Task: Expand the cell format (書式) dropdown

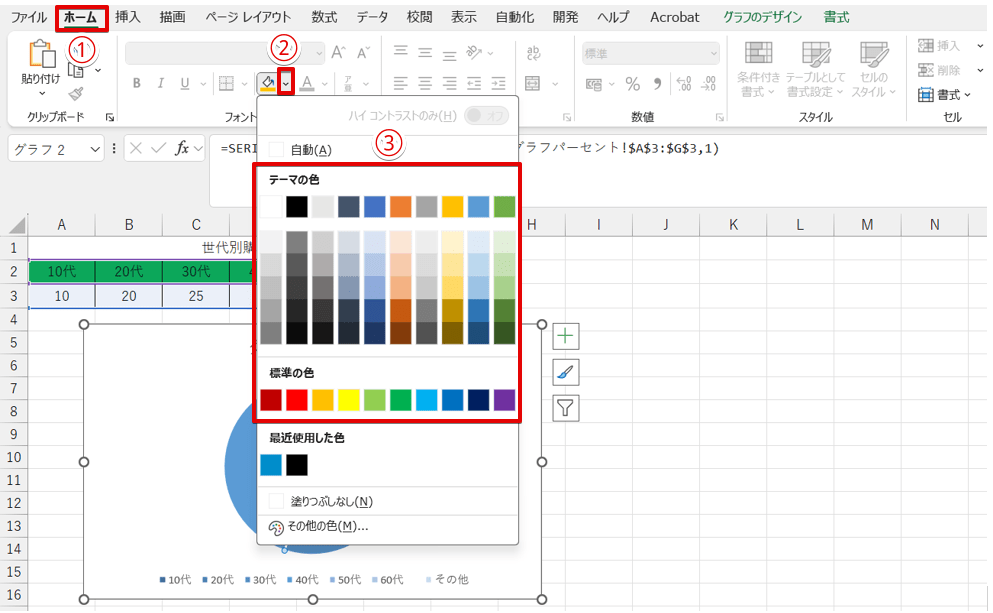Action: pos(948,95)
